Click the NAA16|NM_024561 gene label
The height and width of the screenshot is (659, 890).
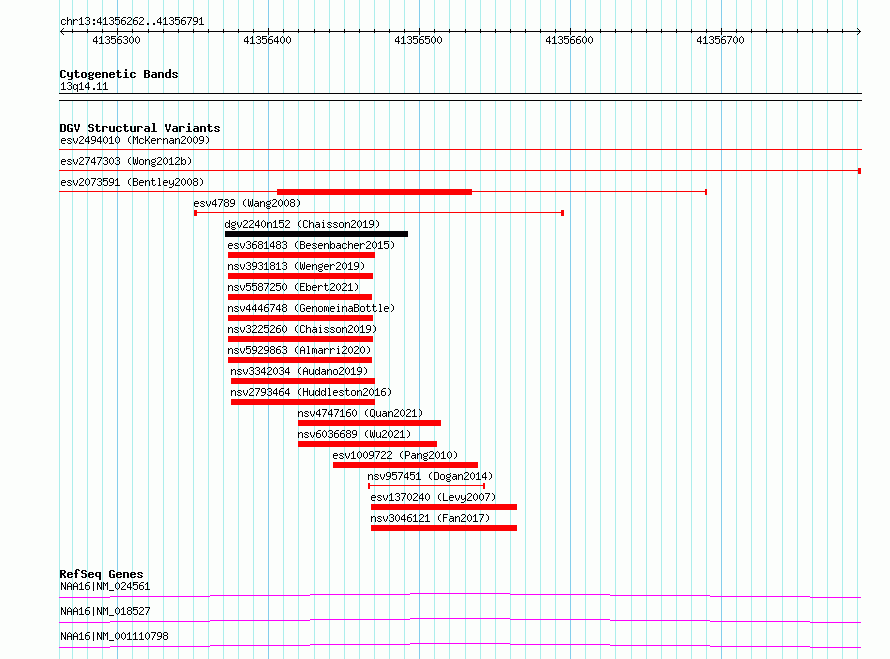[x=105, y=586]
